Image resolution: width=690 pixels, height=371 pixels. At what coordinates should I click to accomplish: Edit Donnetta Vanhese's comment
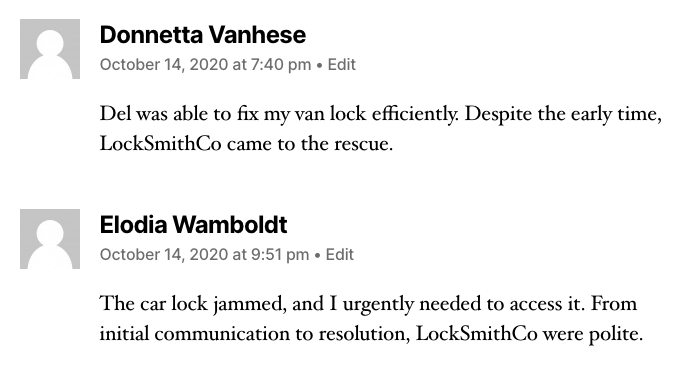point(341,65)
